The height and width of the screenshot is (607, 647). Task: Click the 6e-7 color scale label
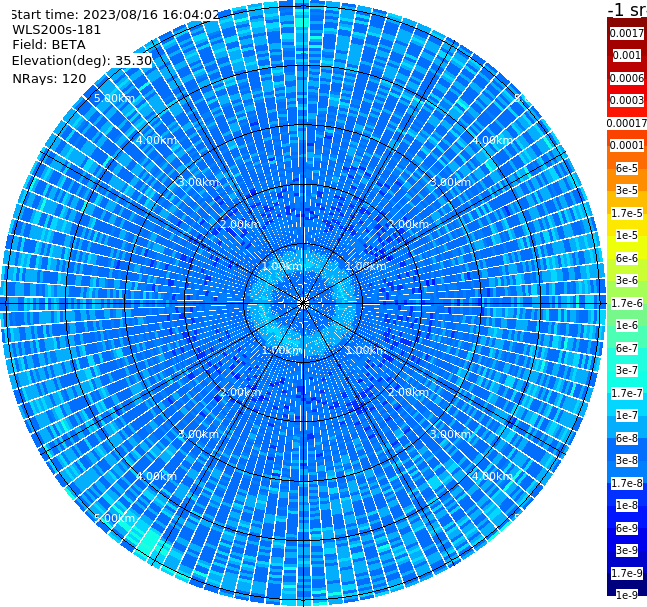(627, 348)
